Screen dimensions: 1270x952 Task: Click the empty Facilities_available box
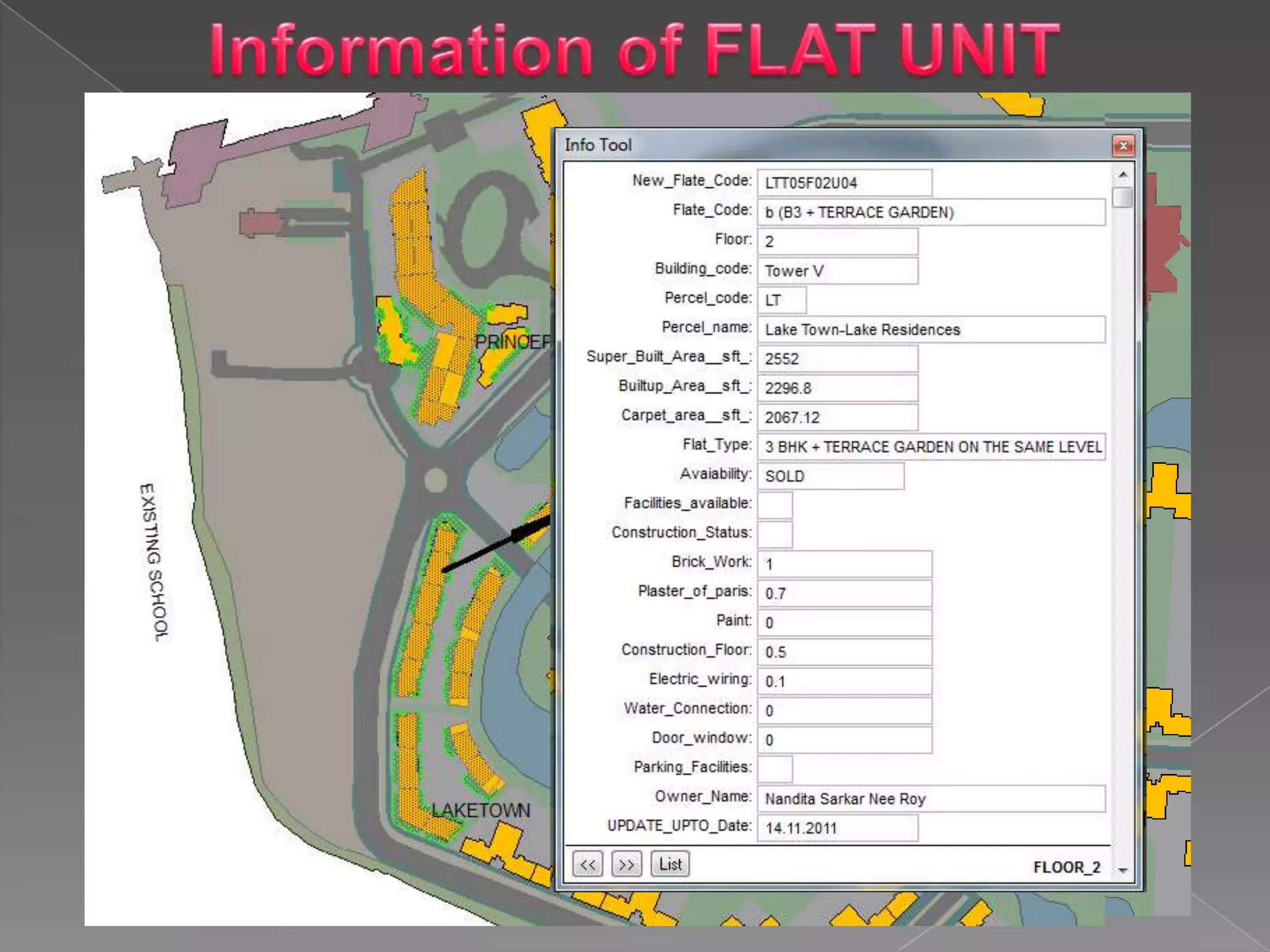click(775, 505)
